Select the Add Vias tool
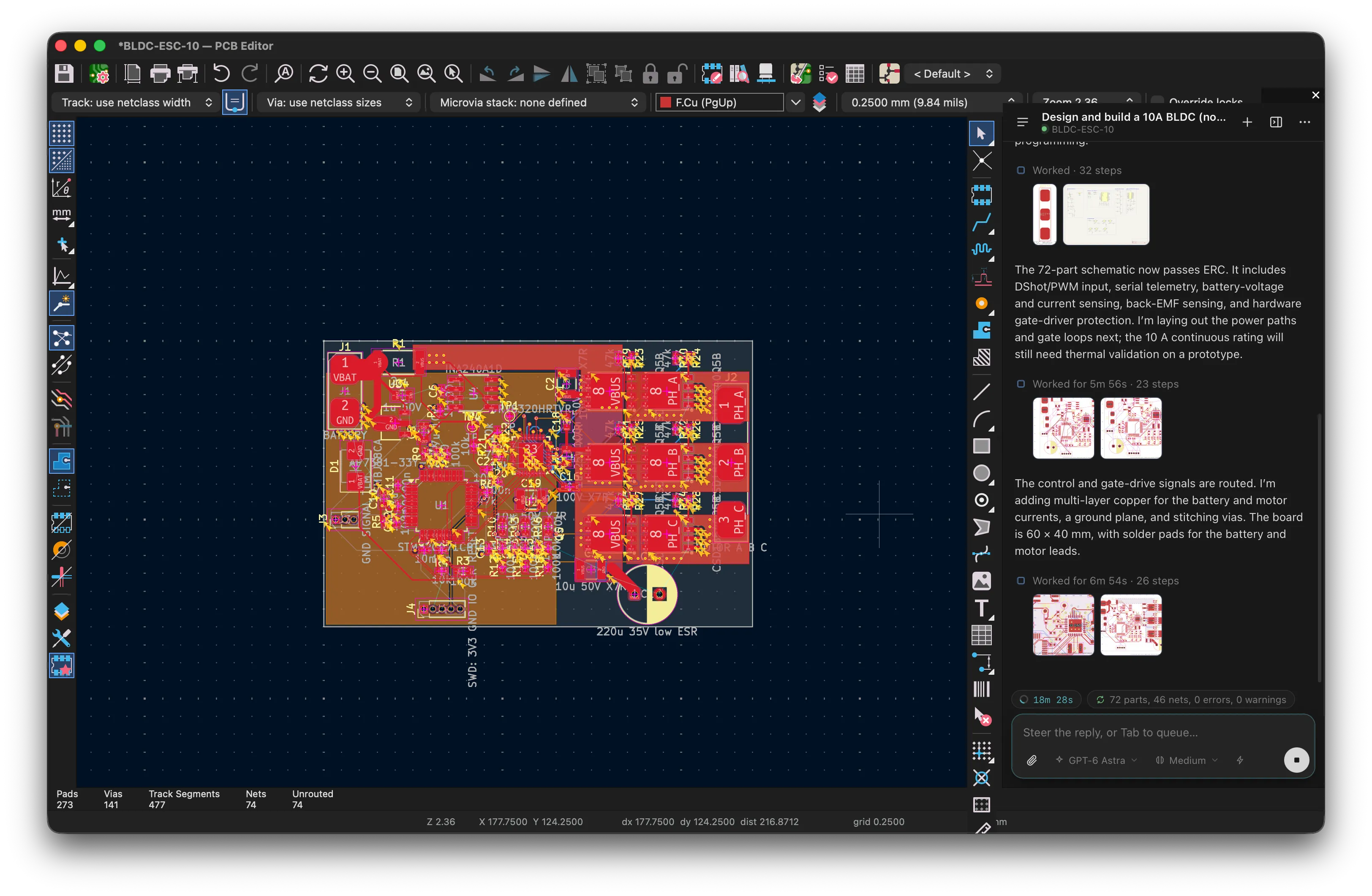 982,303
